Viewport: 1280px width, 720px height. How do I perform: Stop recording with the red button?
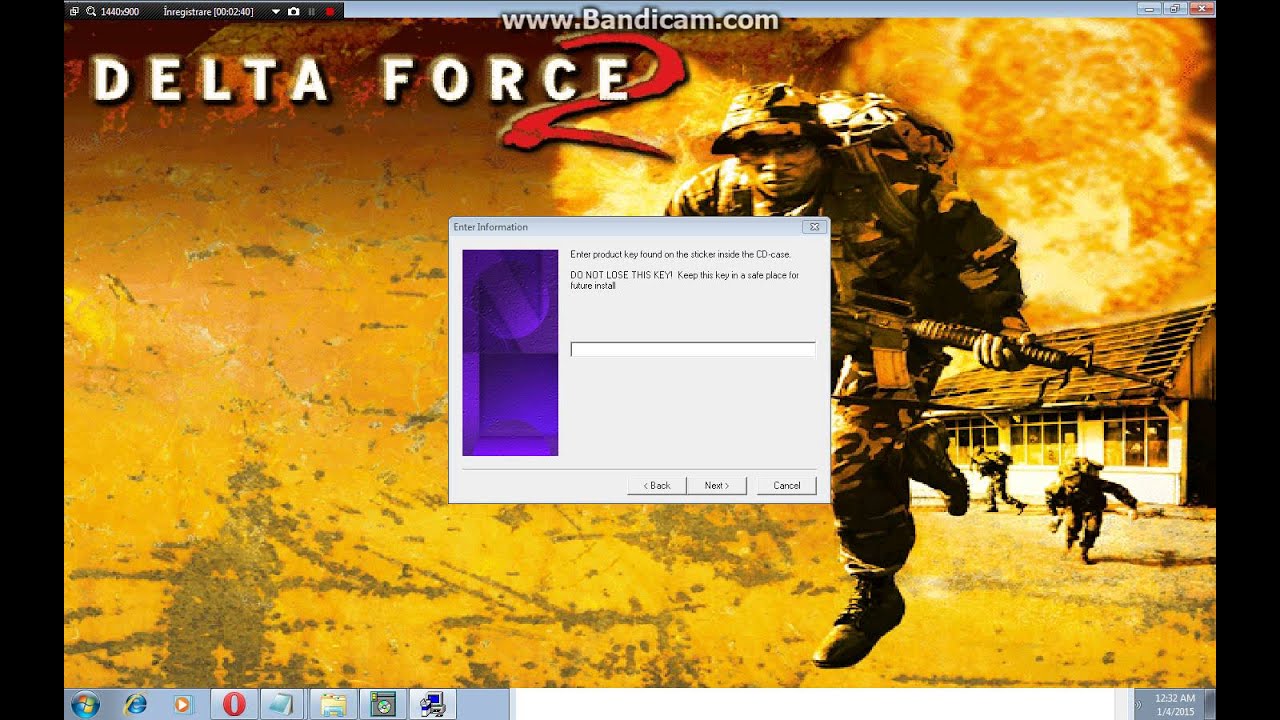(x=329, y=11)
